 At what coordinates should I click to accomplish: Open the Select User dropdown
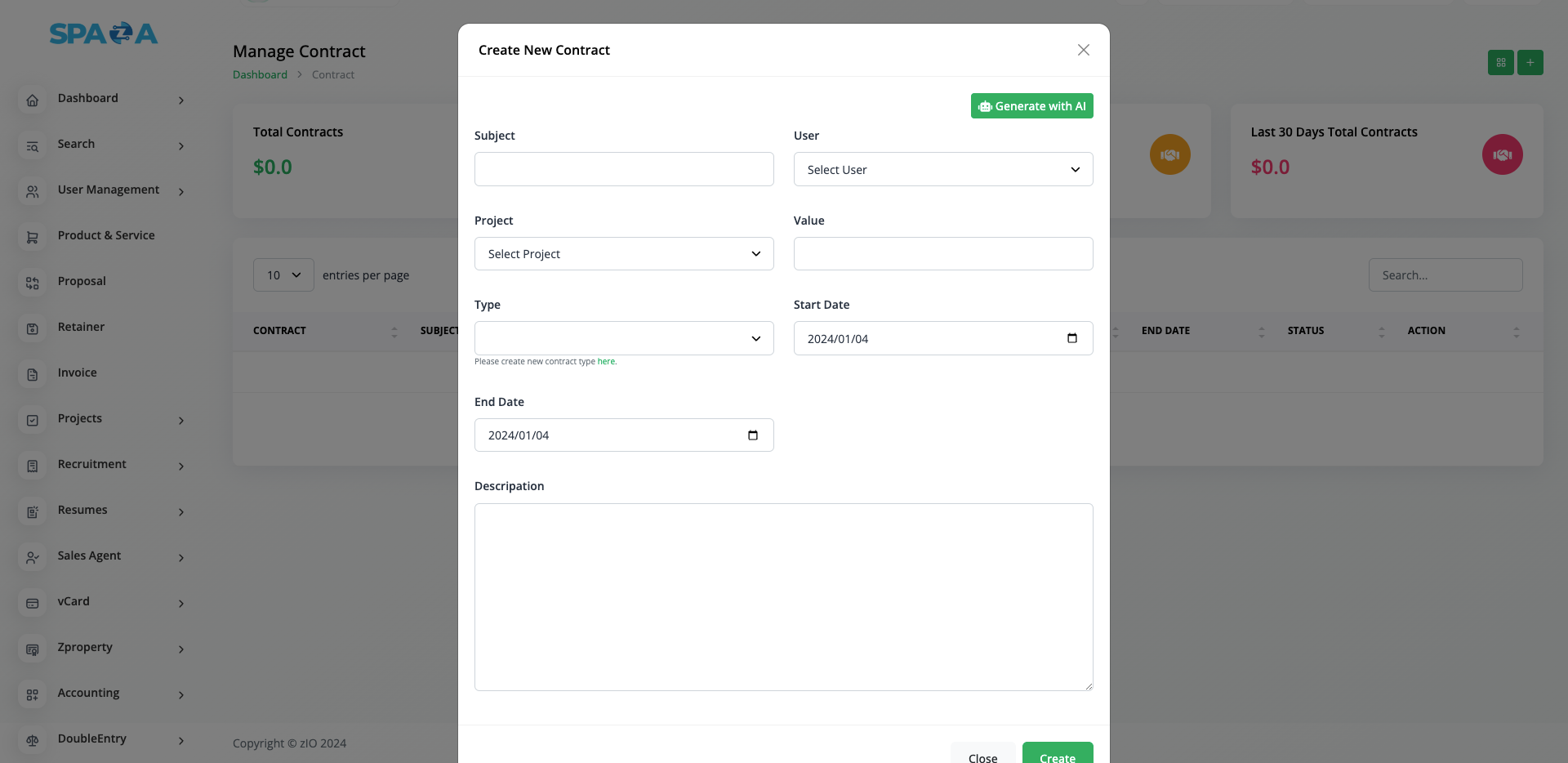[x=942, y=170]
